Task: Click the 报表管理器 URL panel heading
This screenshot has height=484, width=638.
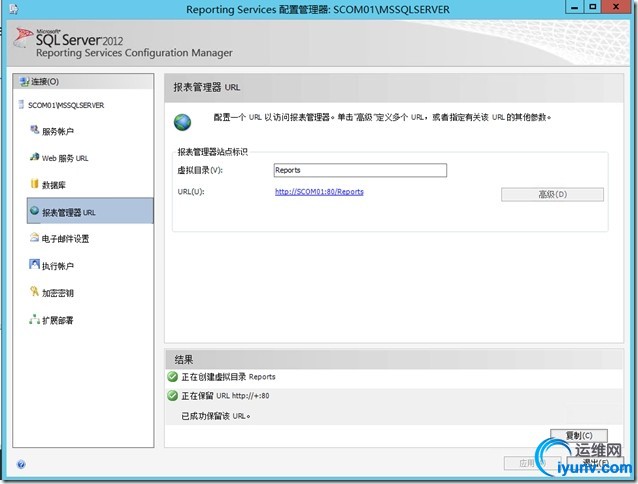Action: click(x=207, y=87)
